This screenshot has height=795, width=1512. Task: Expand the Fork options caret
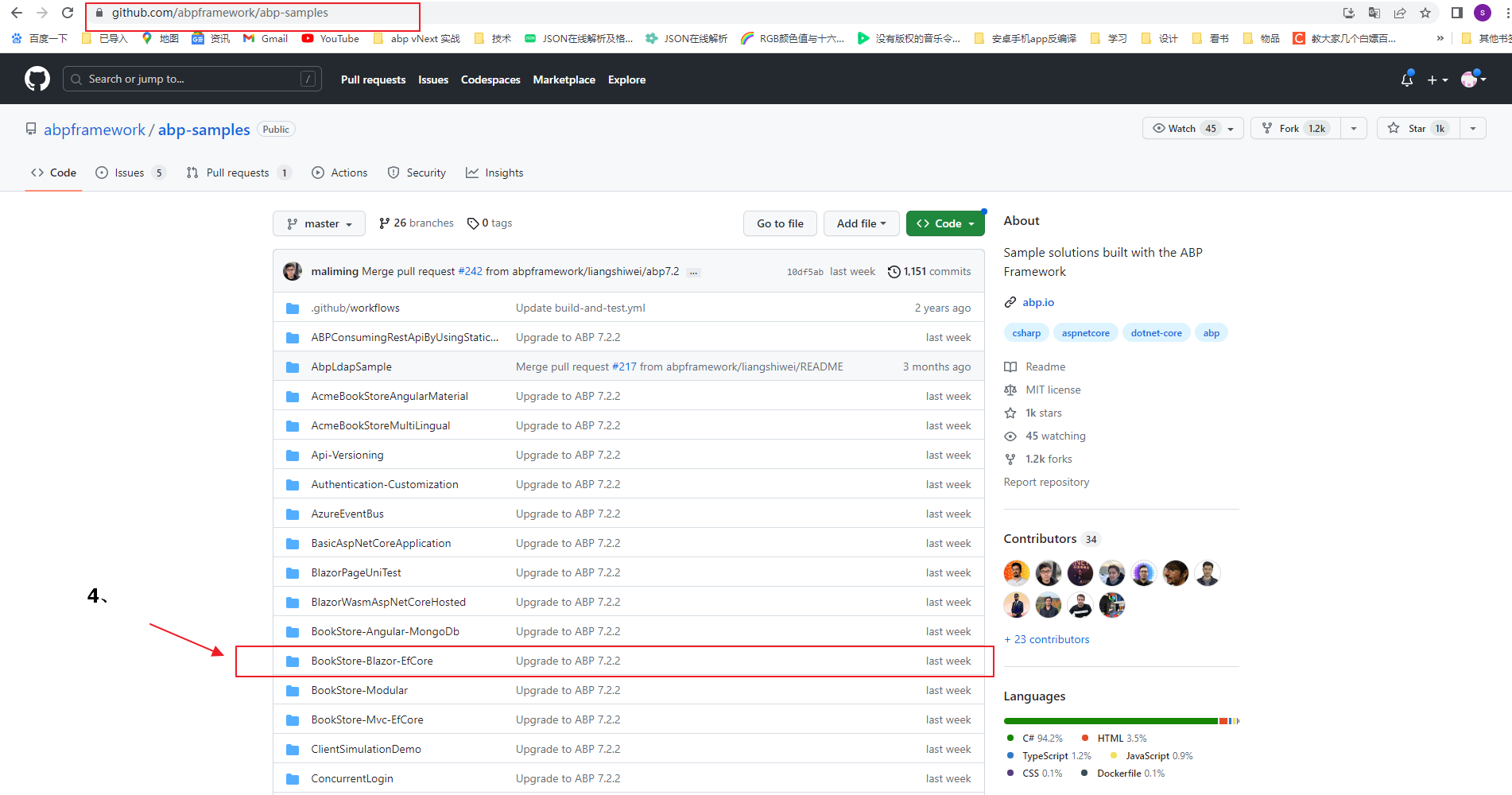1354,128
